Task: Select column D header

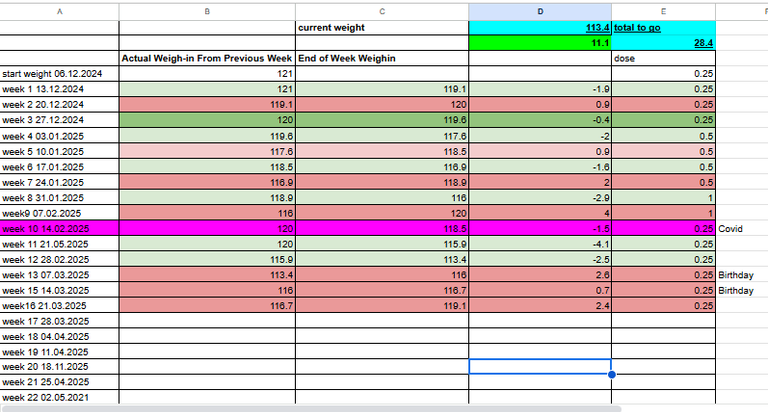Action: [x=540, y=11]
